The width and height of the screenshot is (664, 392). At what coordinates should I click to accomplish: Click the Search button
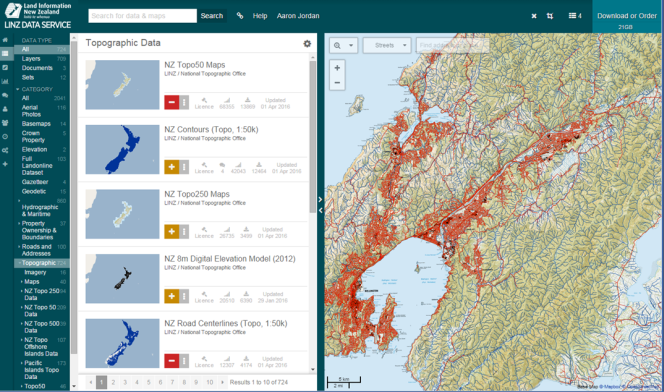[x=212, y=16]
